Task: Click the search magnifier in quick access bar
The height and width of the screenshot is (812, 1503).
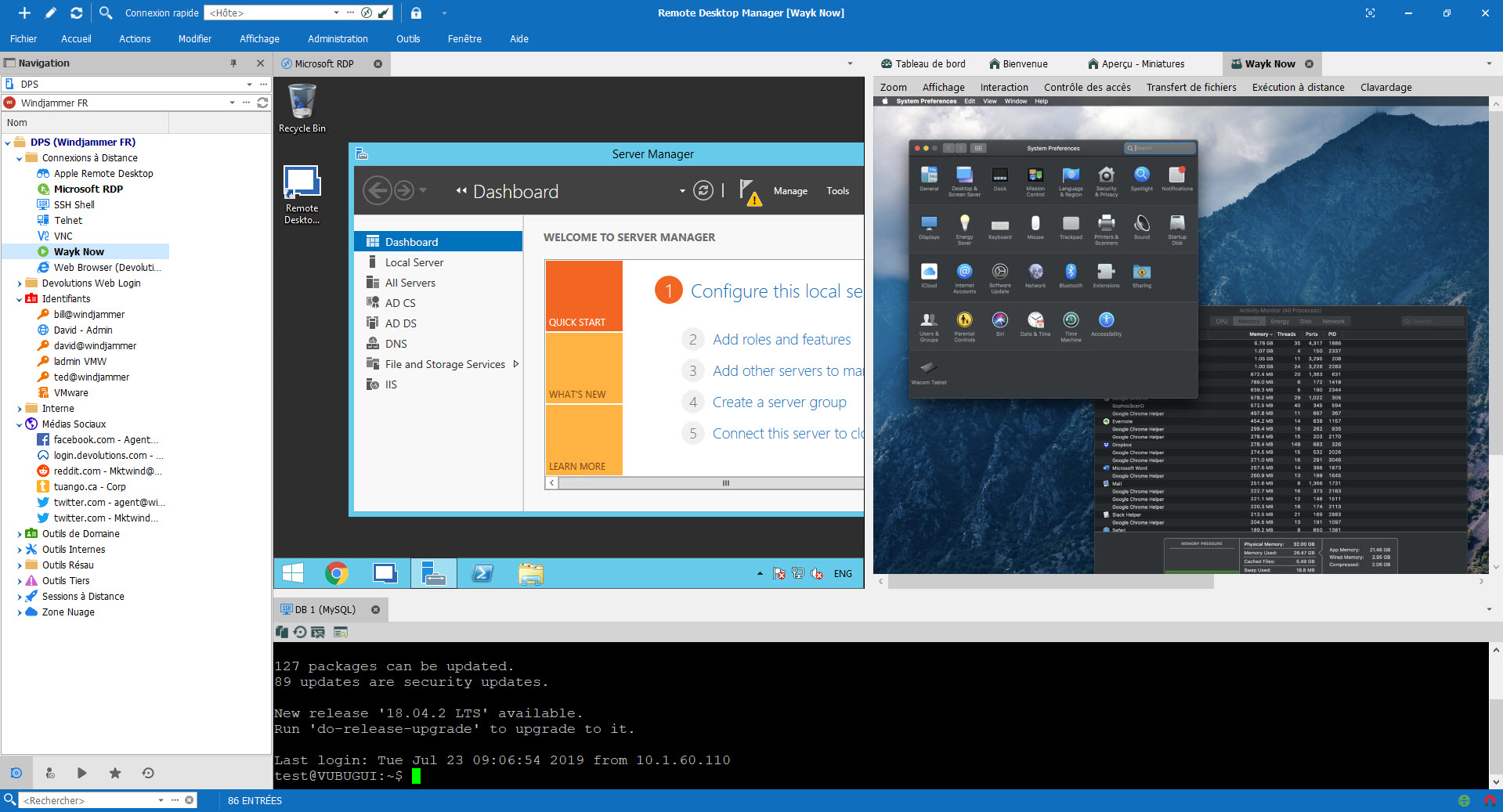Action: click(x=106, y=13)
